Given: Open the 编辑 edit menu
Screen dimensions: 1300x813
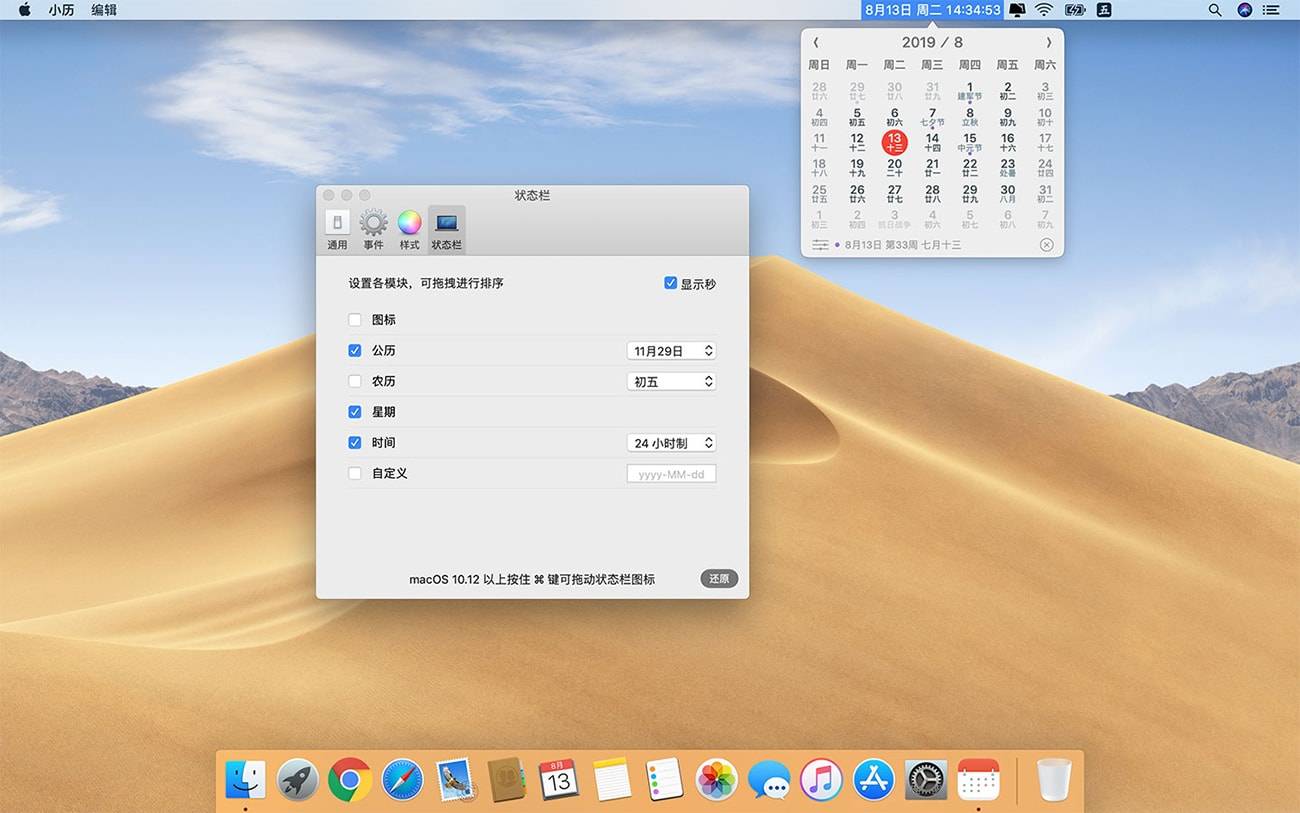Looking at the screenshot, I should 104,10.
